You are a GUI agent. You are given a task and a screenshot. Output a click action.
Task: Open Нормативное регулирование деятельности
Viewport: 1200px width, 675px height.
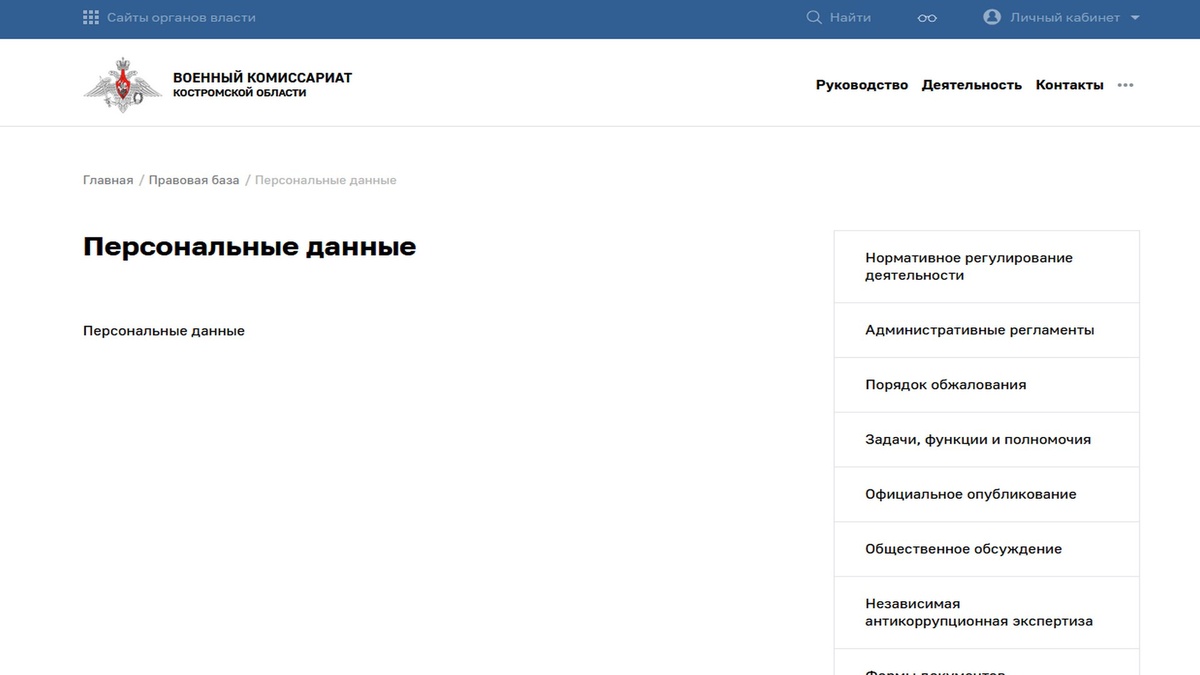[968, 266]
